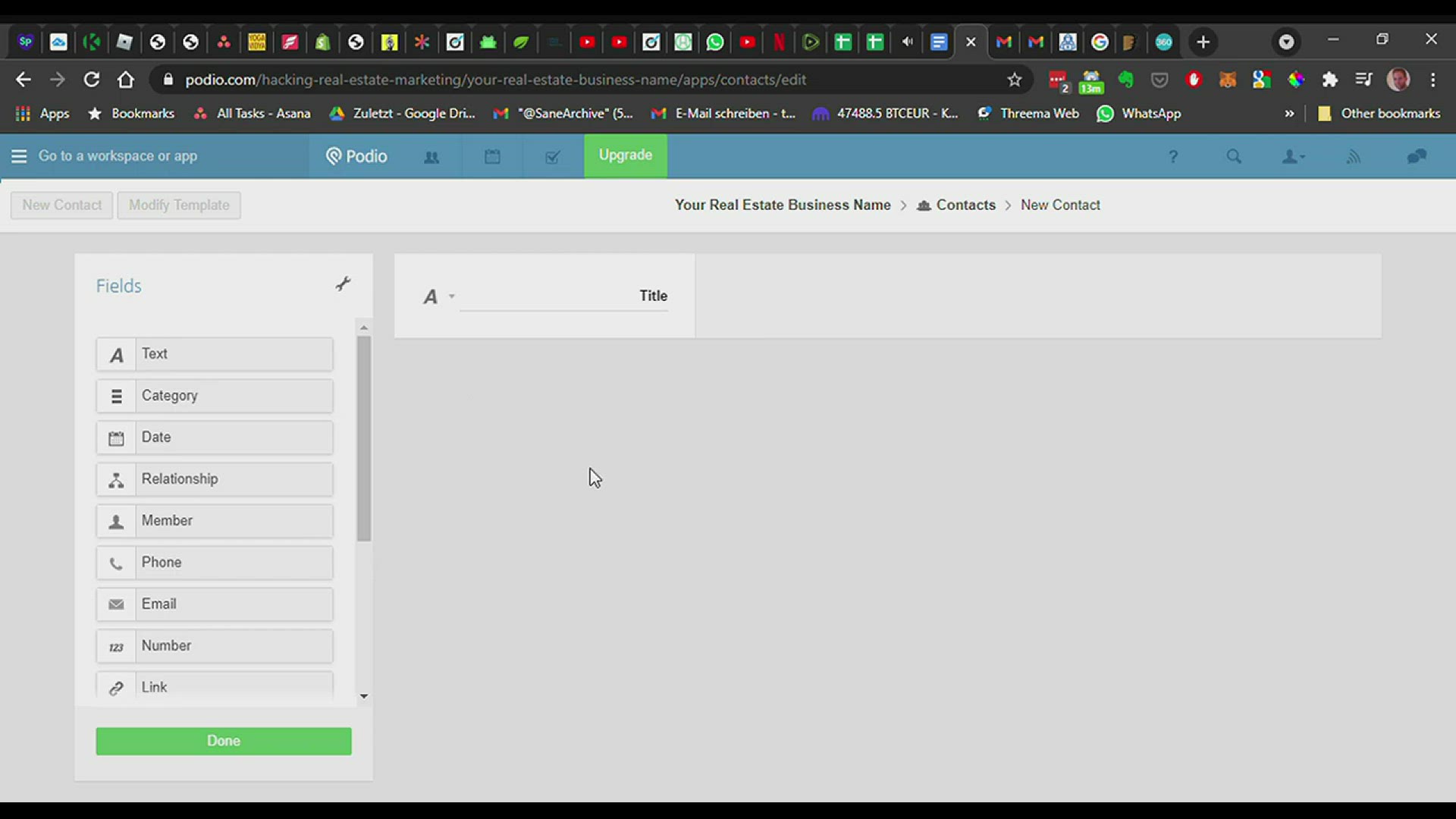Click the Podio search magnifier icon
This screenshot has height=819, width=1456.
pyautogui.click(x=1234, y=157)
